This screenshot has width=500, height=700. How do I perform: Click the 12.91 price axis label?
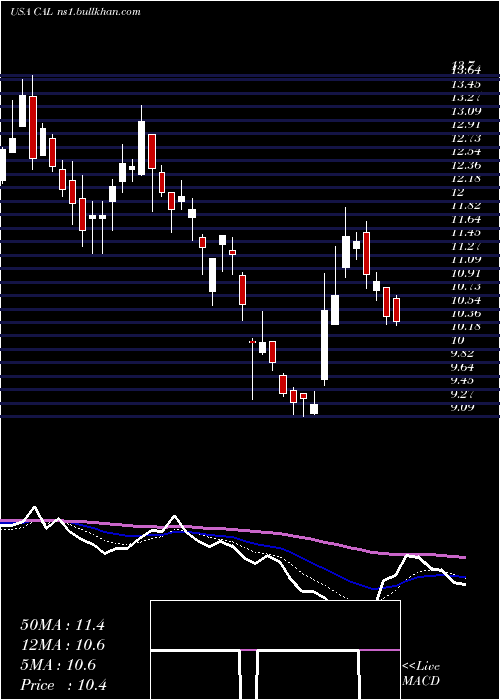point(467,125)
